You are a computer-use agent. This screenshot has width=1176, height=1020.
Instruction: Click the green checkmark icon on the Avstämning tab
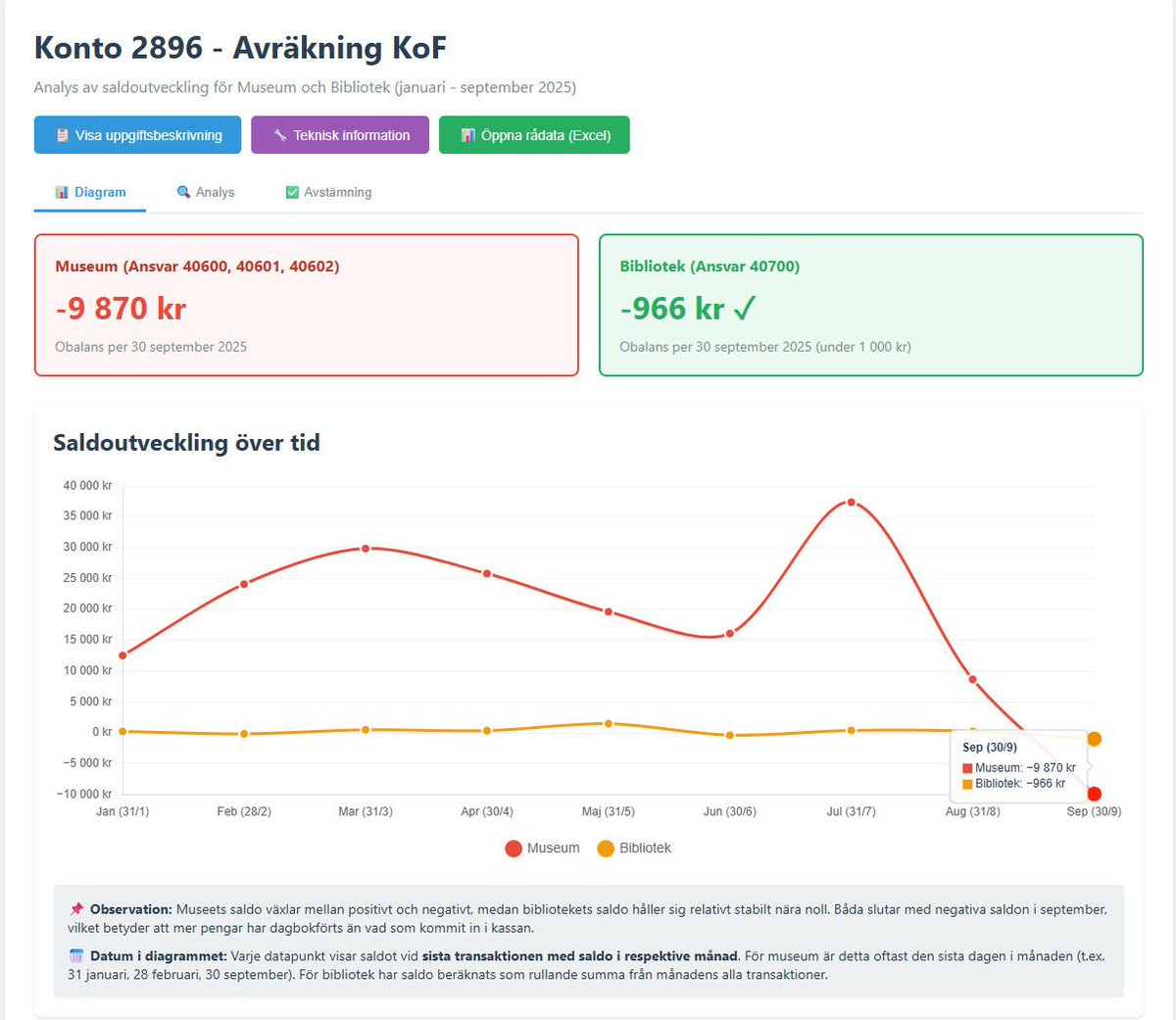[x=291, y=192]
